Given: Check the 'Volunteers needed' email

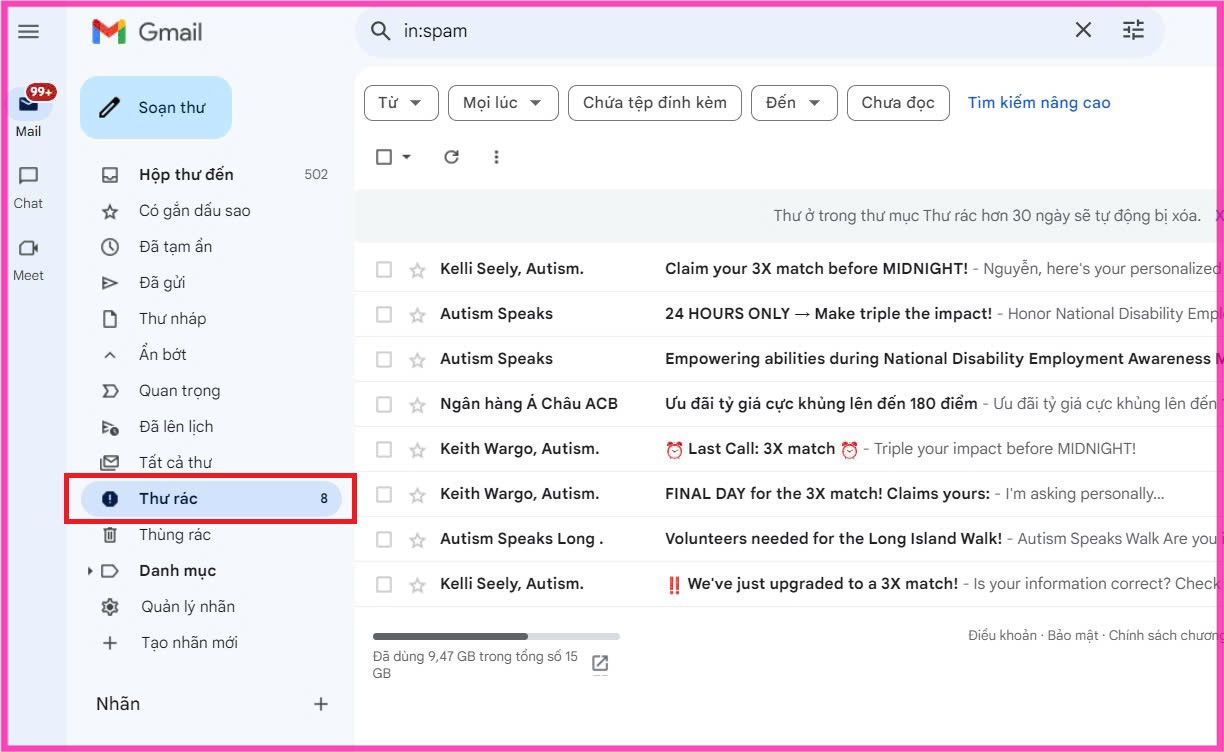Looking at the screenshot, I should coord(384,540).
